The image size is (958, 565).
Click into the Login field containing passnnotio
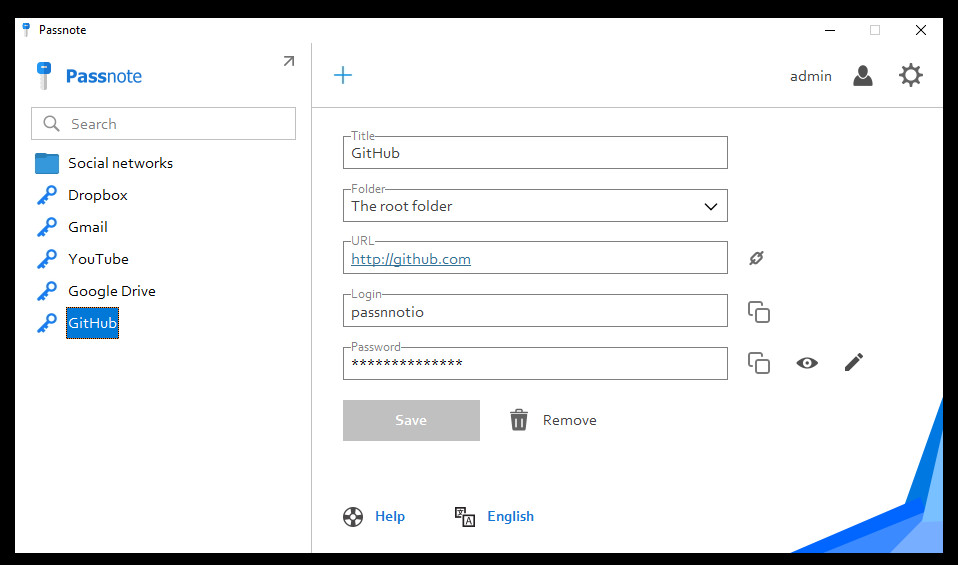535,311
